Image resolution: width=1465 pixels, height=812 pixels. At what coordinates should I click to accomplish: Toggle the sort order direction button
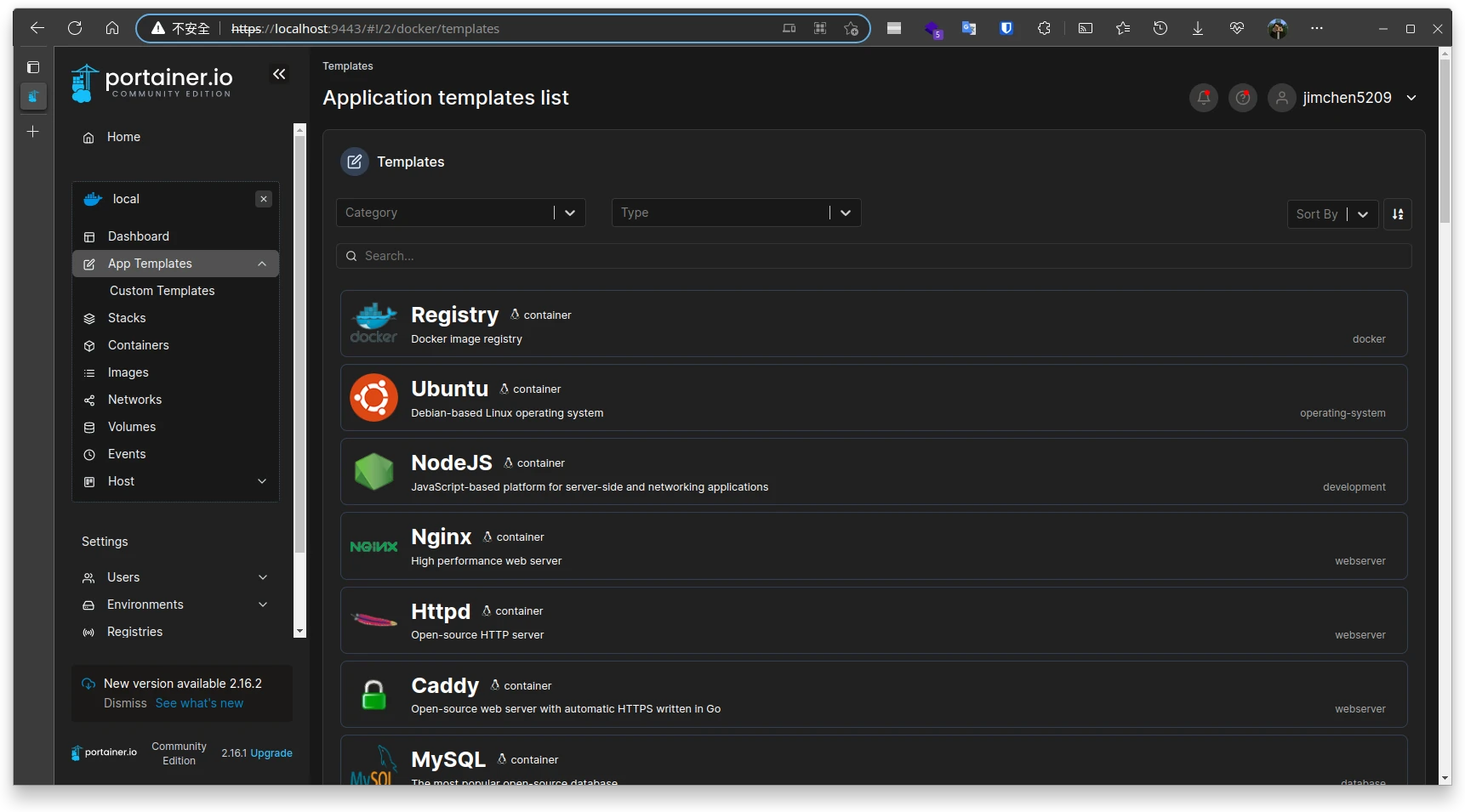[1397, 214]
